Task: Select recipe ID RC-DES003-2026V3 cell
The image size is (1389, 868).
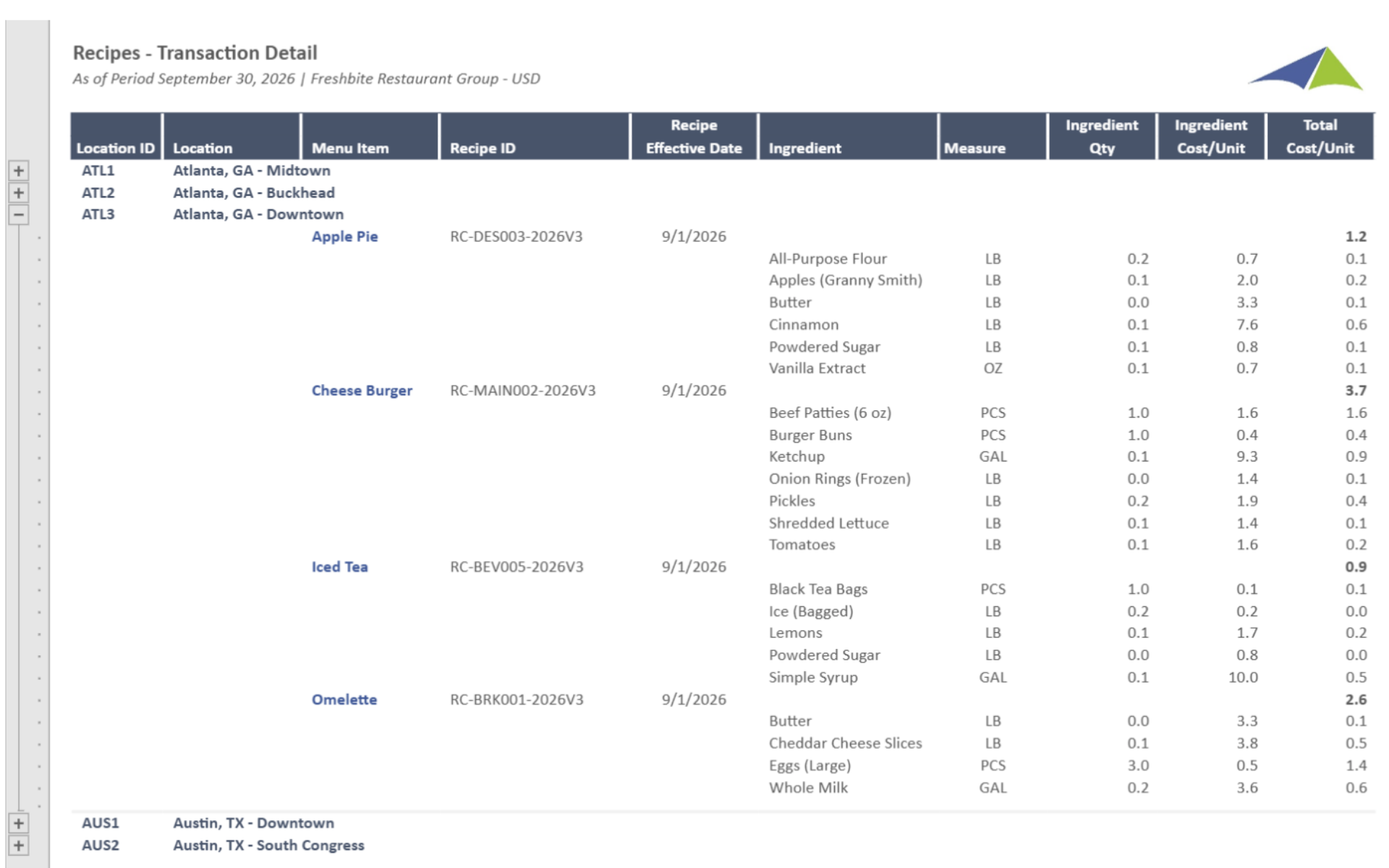Action: [x=516, y=237]
